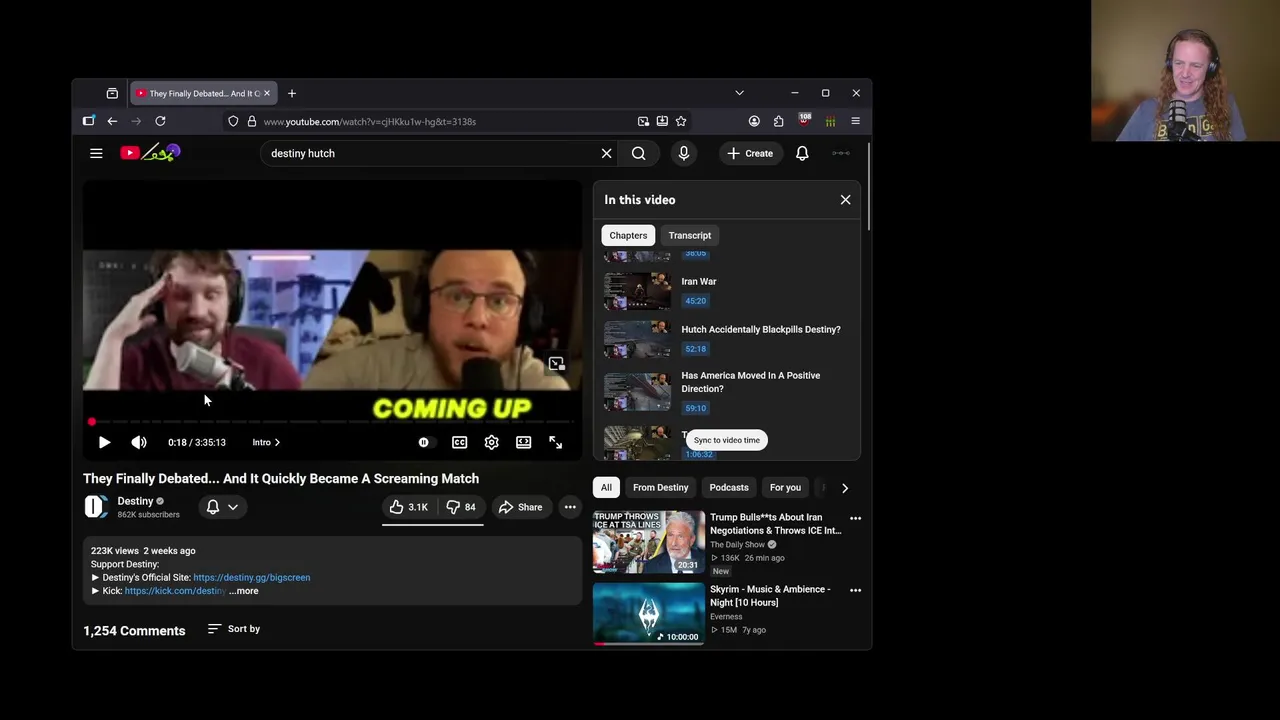This screenshot has height=720, width=1280.
Task: Mute the video volume
Action: tap(139, 442)
